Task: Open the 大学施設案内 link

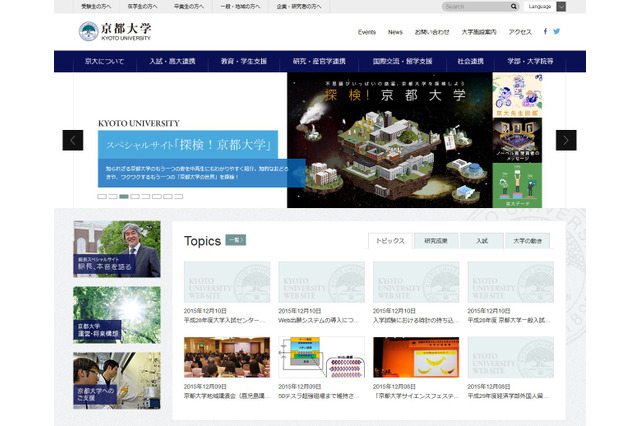Action: [479, 32]
